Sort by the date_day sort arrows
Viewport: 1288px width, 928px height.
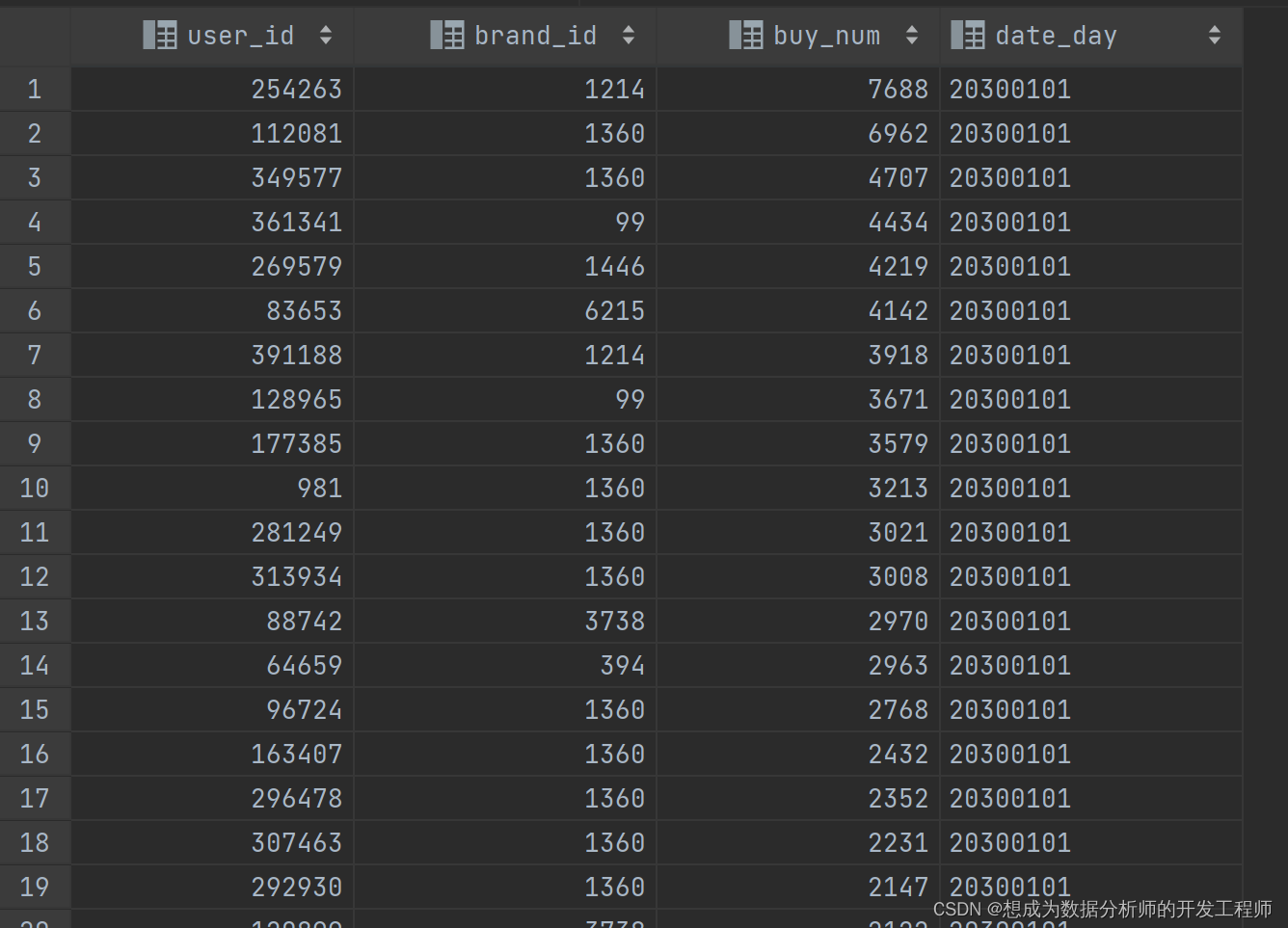pyautogui.click(x=1215, y=36)
